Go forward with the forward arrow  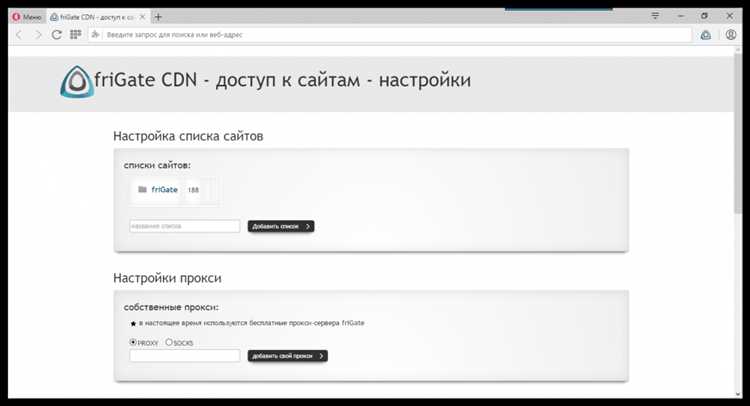click(x=38, y=34)
